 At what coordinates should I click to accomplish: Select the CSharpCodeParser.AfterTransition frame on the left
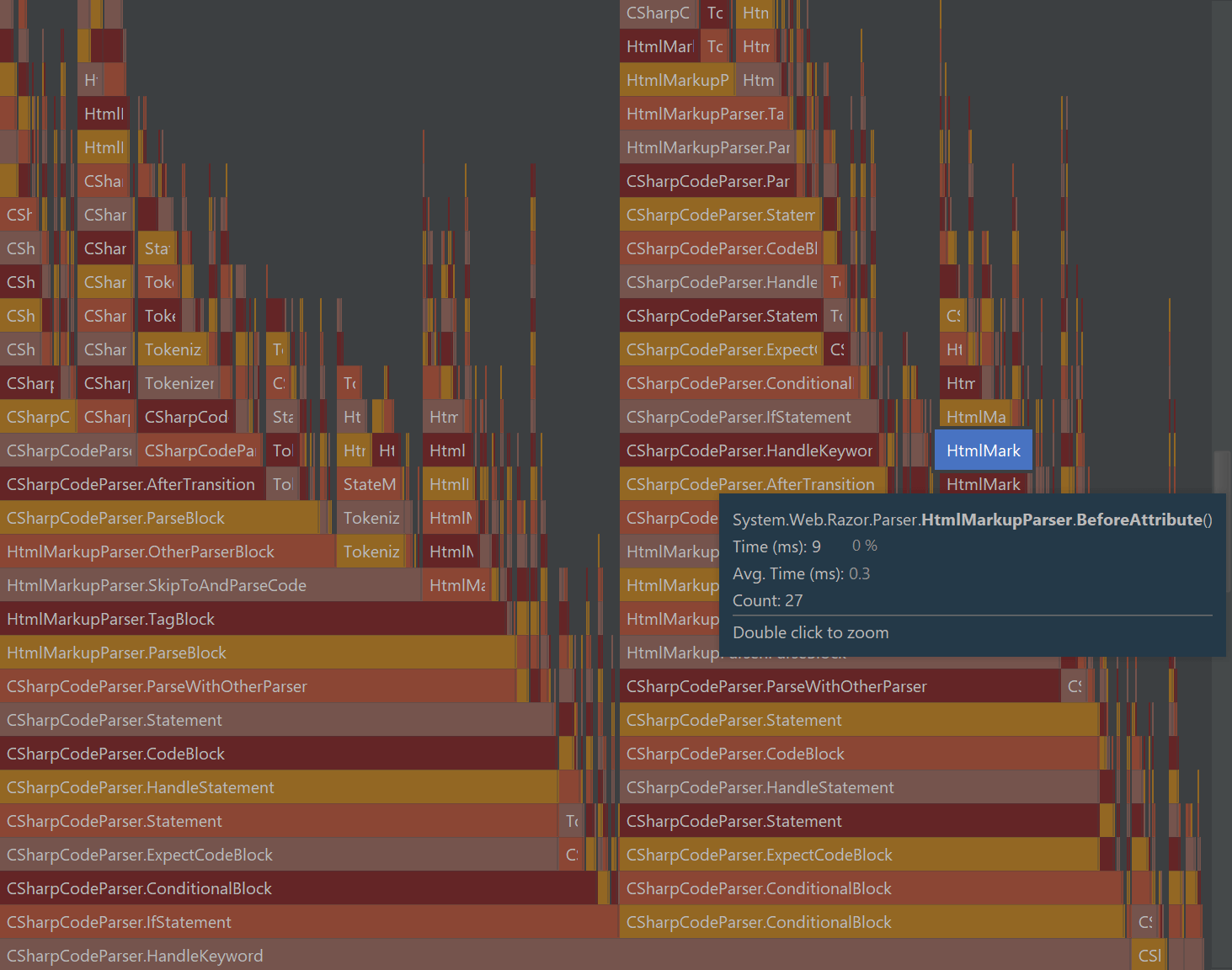click(x=130, y=484)
